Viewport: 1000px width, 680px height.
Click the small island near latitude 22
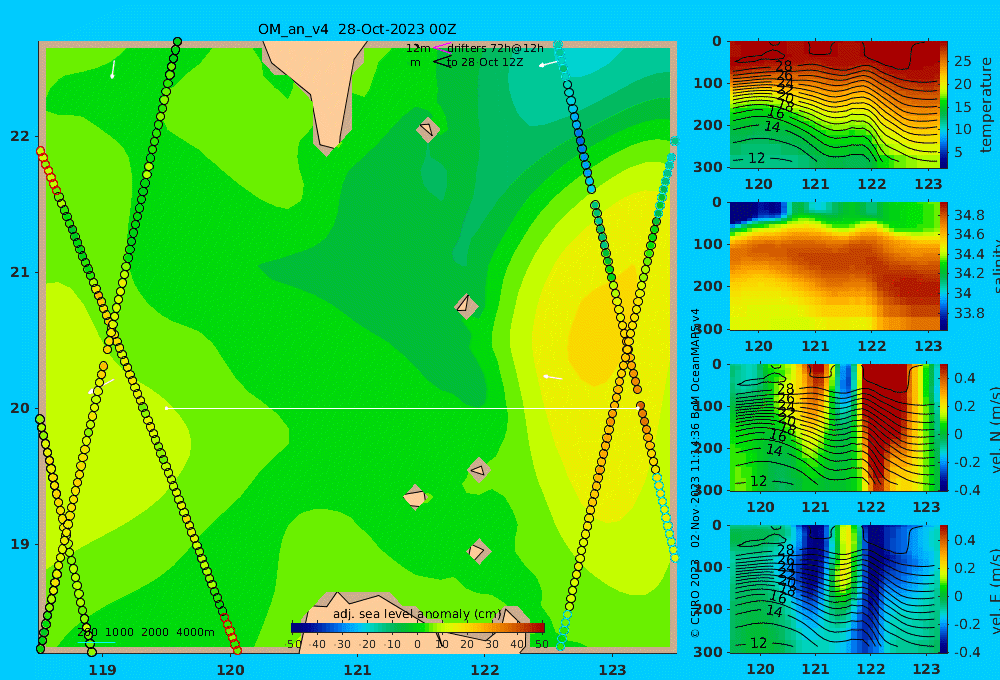click(x=428, y=129)
